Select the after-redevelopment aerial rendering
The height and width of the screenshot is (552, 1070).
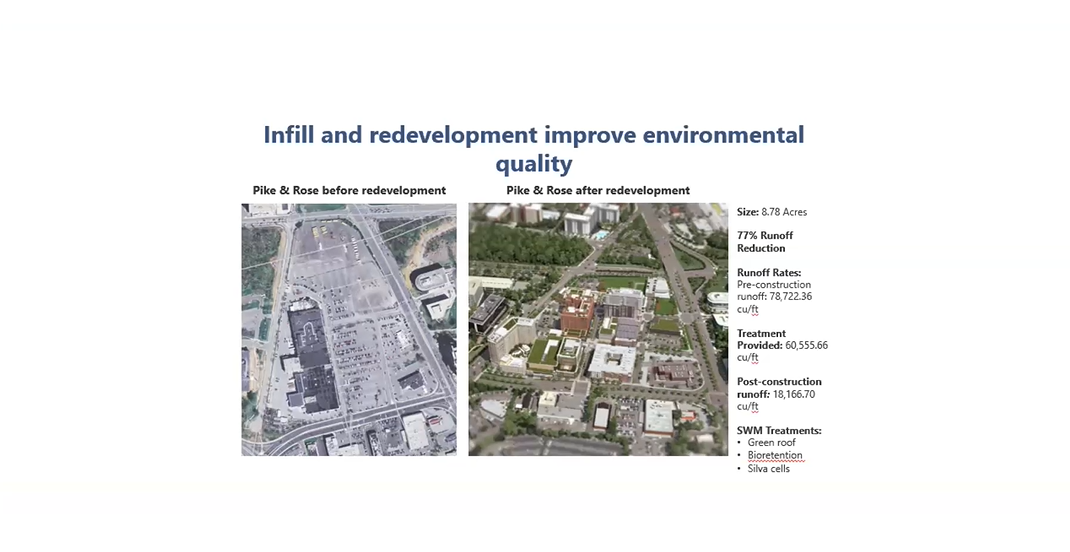(598, 330)
